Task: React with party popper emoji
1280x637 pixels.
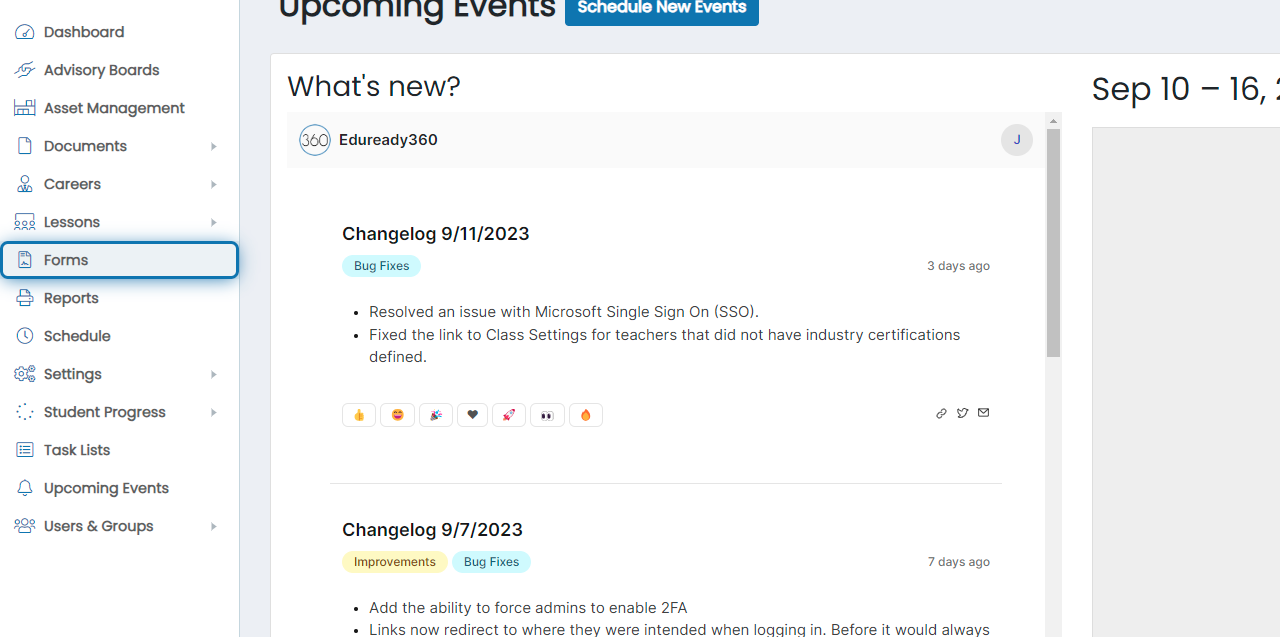Action: point(435,415)
